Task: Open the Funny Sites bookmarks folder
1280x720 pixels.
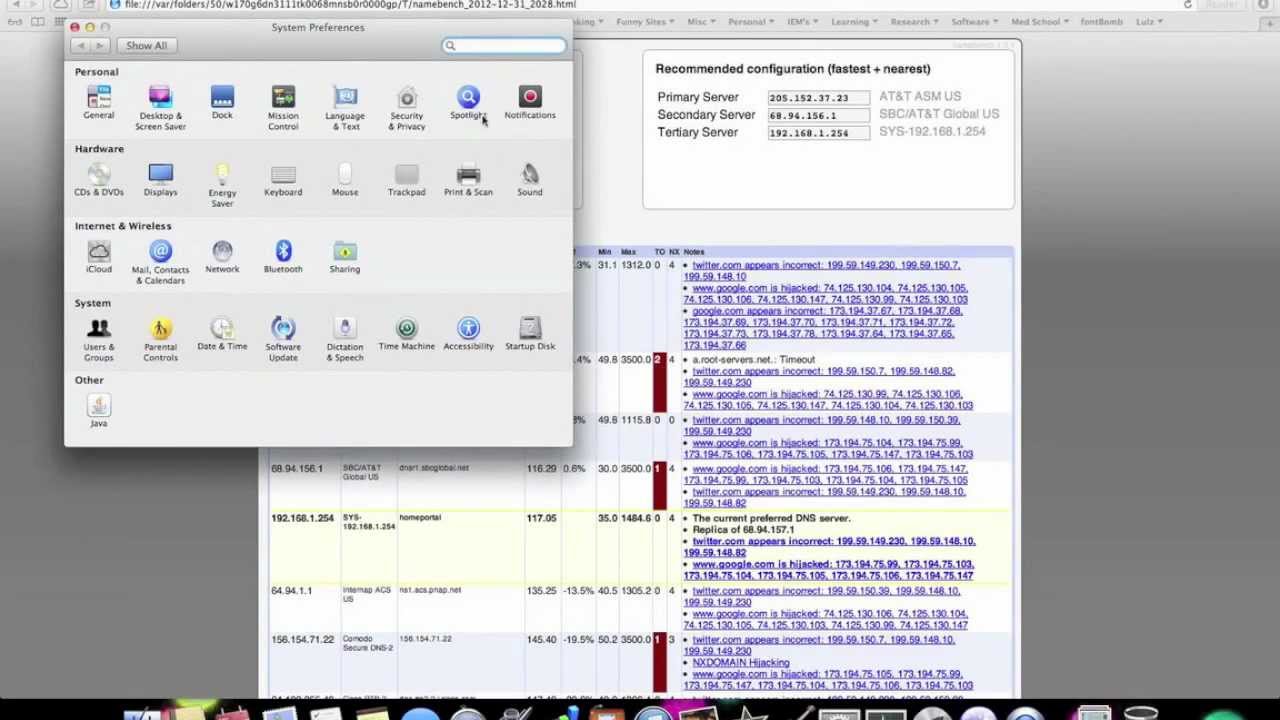Action: coord(645,21)
